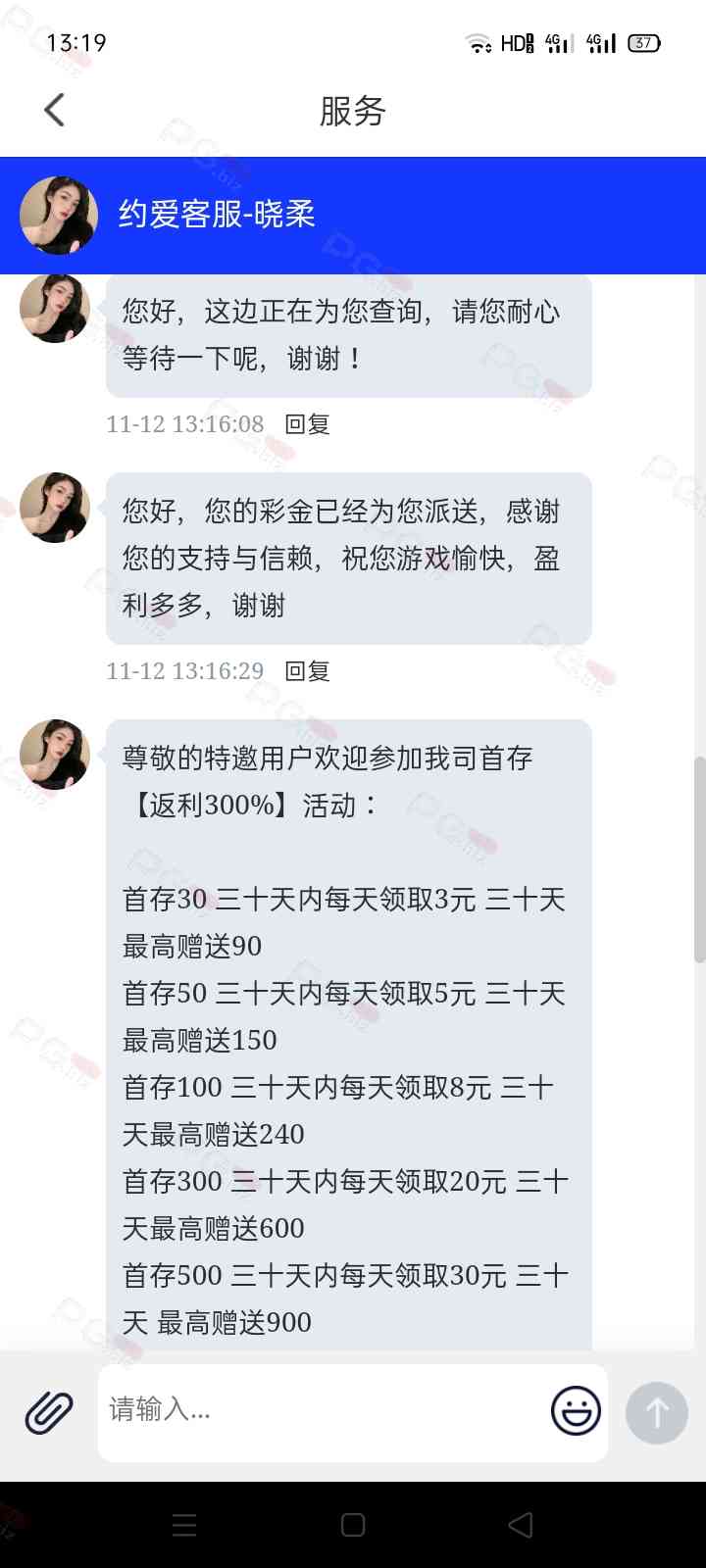Tap the 约爱客服-晓柔 header title
This screenshot has height=1568, width=706.
[x=217, y=215]
